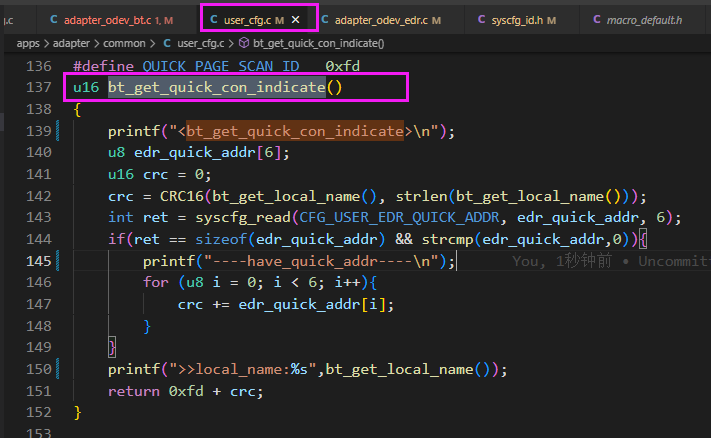Click the C file icon on adapter_odev_edr.c tab
This screenshot has width=711, height=438.
coord(325,19)
